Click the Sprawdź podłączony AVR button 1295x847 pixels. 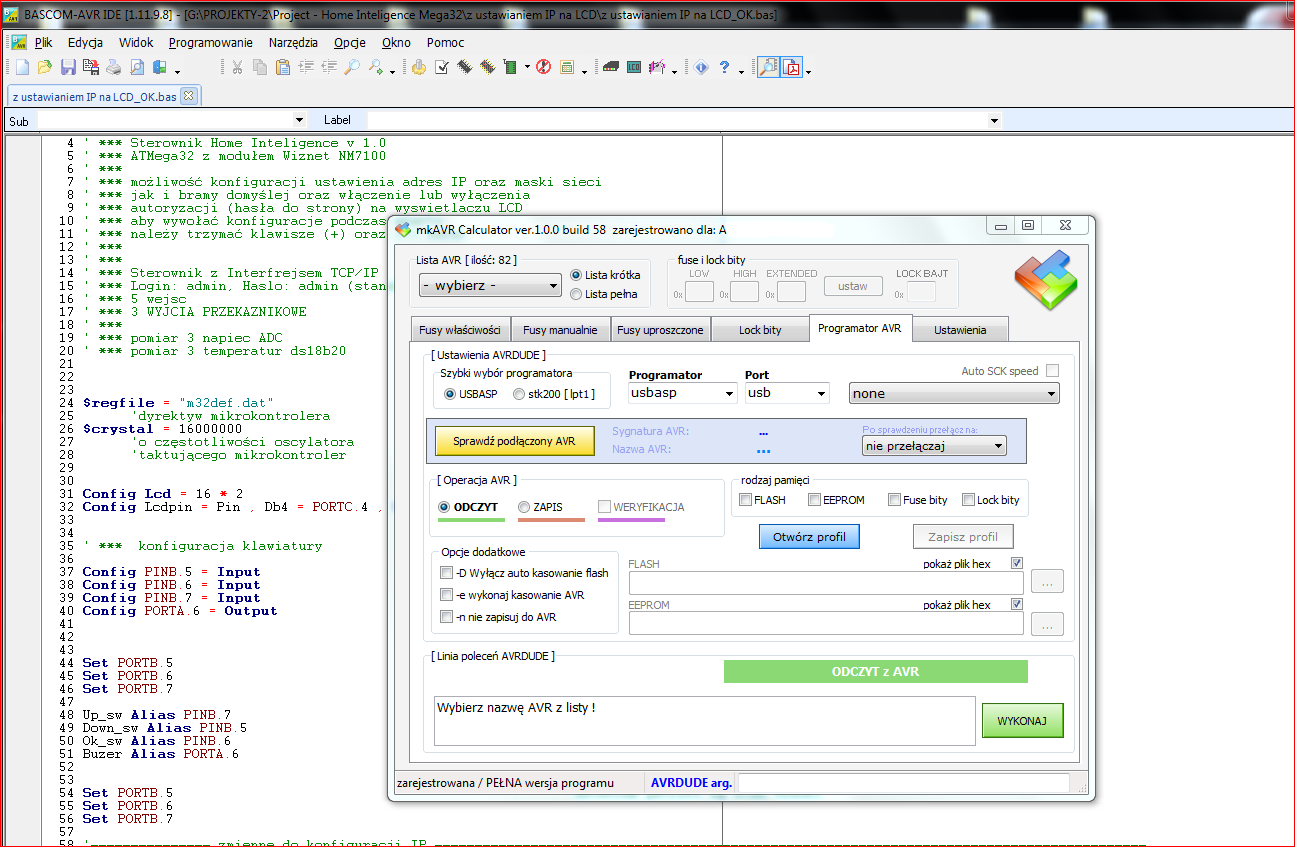pyautogui.click(x=514, y=441)
